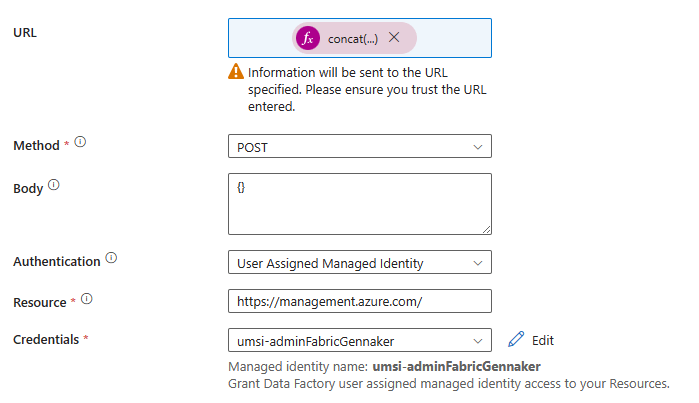Click the Credentials field label

pyautogui.click(x=45, y=340)
